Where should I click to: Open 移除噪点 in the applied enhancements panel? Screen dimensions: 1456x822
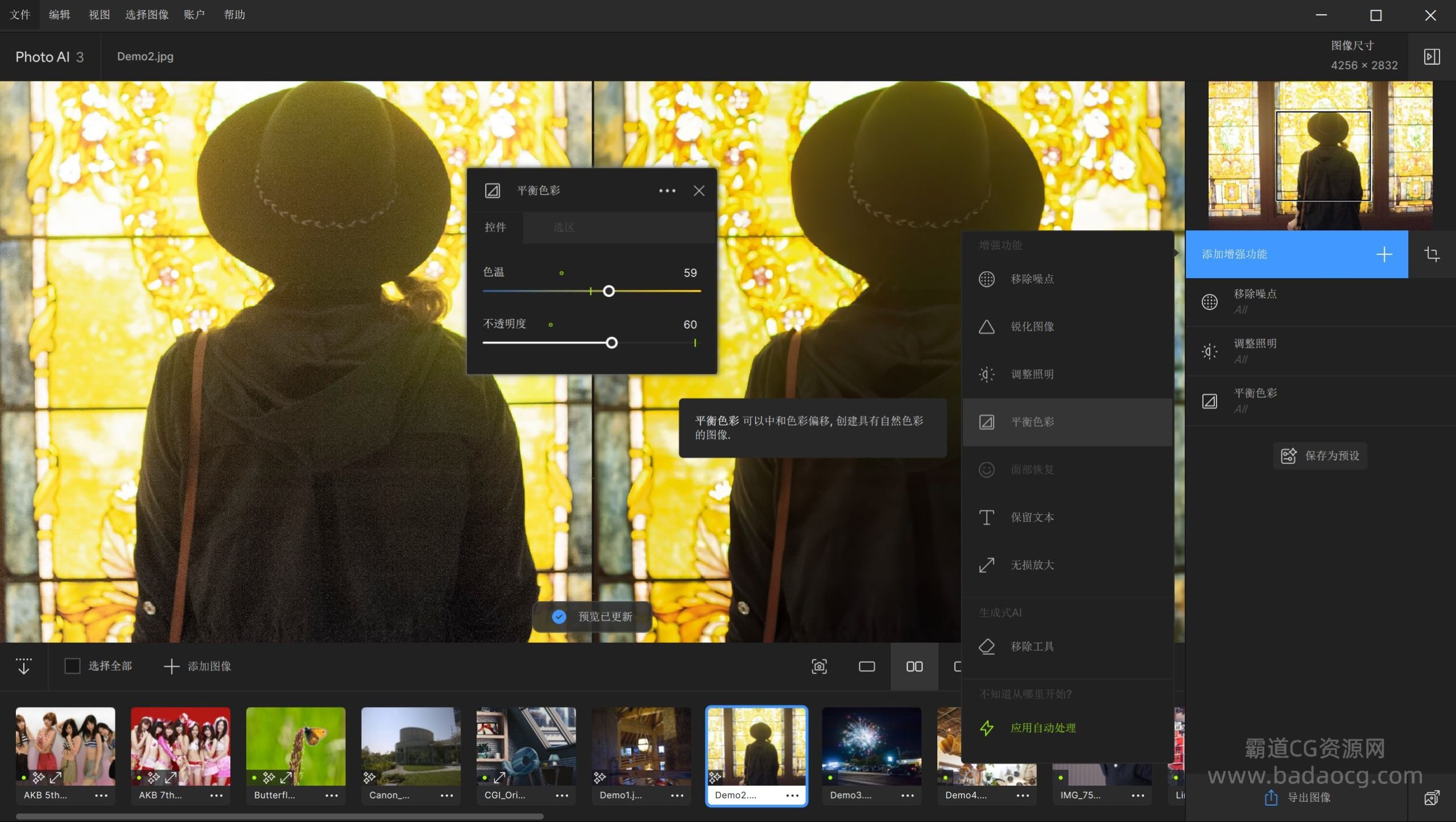[x=1321, y=301]
